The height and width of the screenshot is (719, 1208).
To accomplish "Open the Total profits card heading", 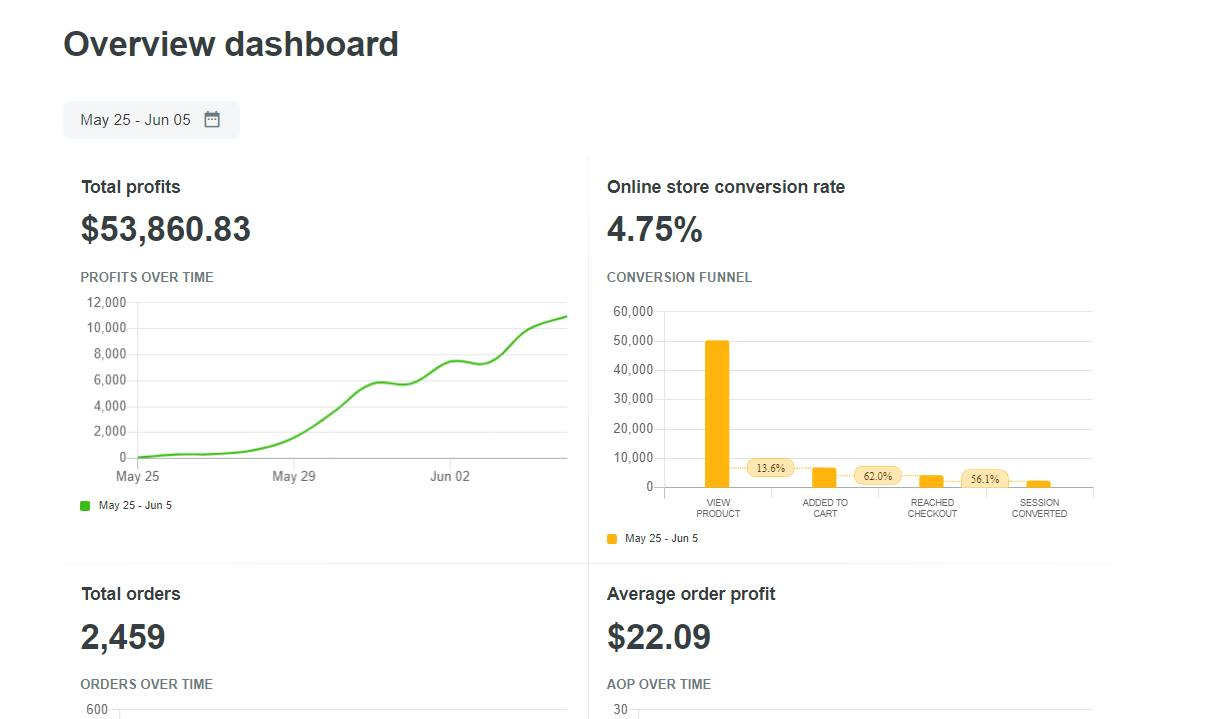I will point(131,187).
